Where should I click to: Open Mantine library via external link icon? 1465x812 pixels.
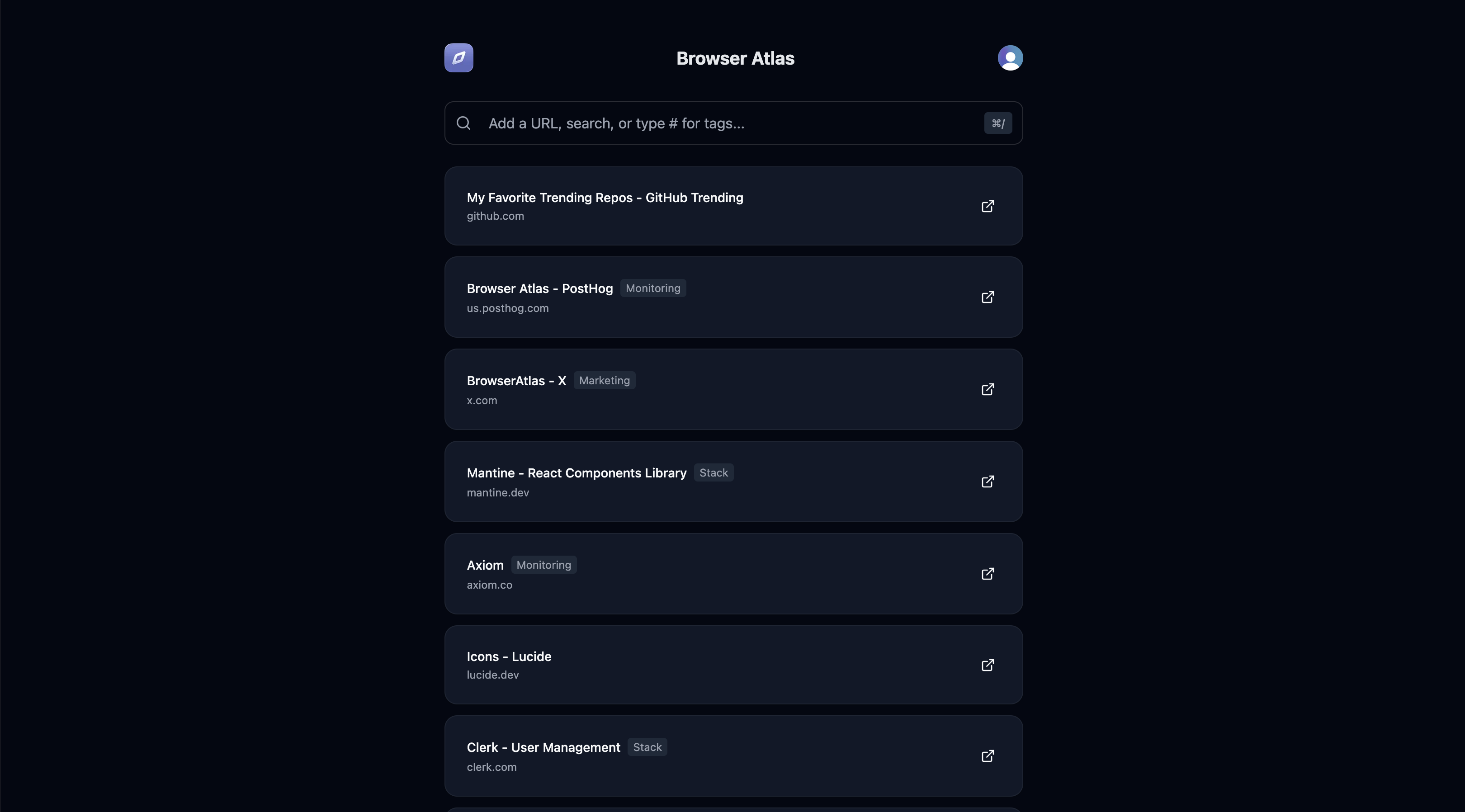987,482
